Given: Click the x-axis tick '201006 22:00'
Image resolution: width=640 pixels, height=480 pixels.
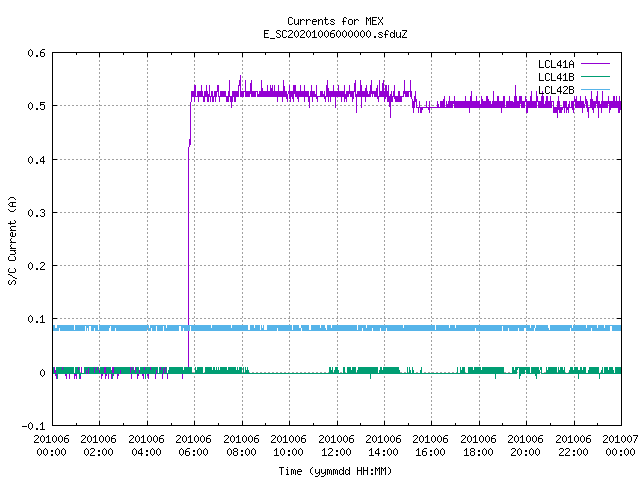Looking at the screenshot, I should click(x=573, y=446).
